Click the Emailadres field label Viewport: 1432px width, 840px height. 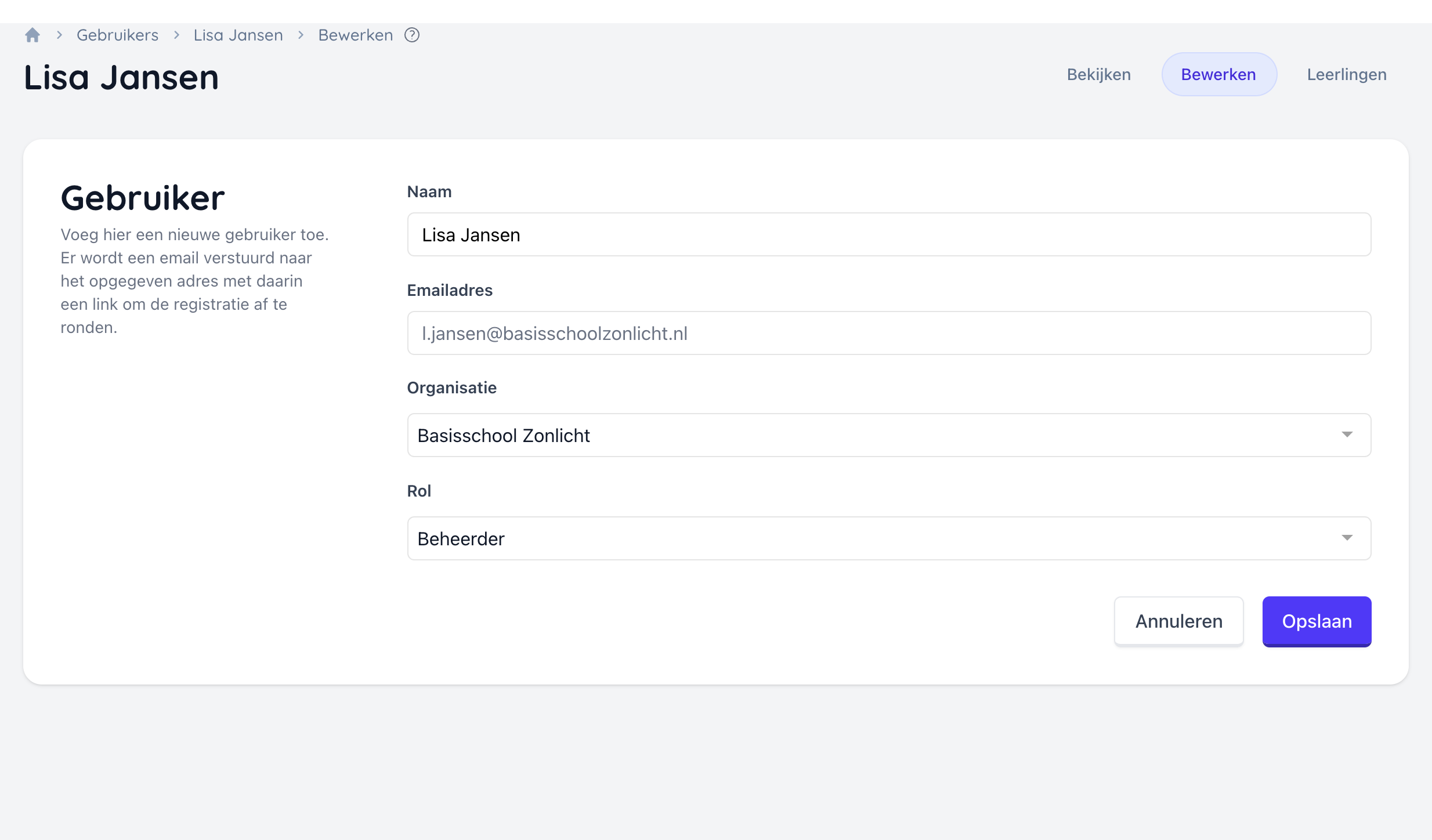(450, 290)
